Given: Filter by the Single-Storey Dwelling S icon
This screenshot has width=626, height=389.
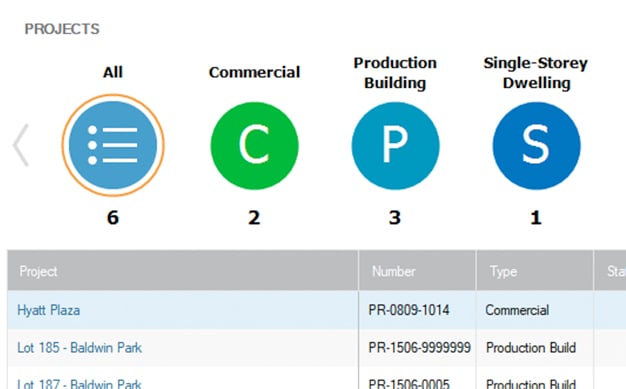Looking at the screenshot, I should pyautogui.click(x=536, y=146).
